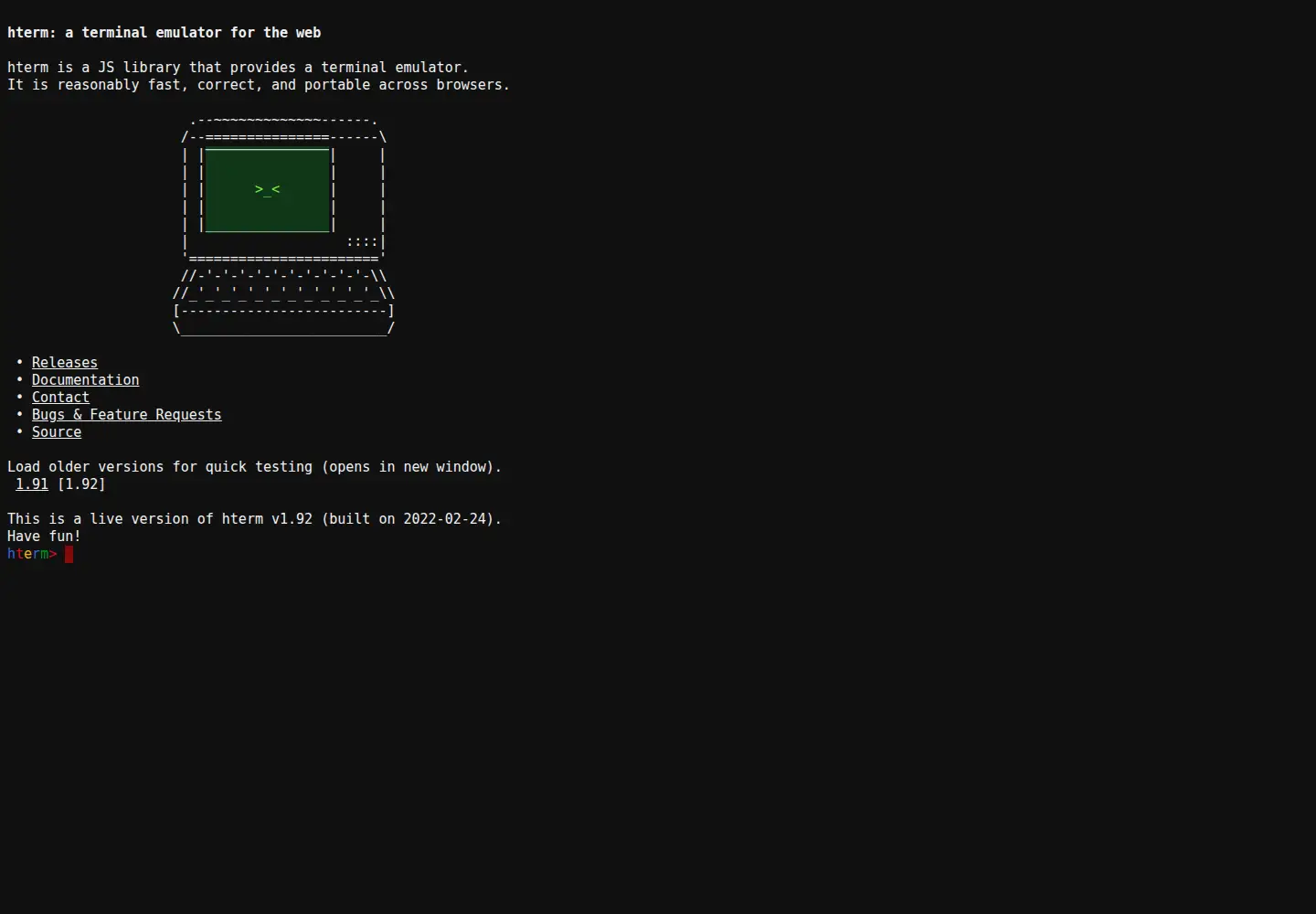Viewport: 1316px width, 914px height.
Task: Load older version 1.91
Action: pyautogui.click(x=32, y=484)
